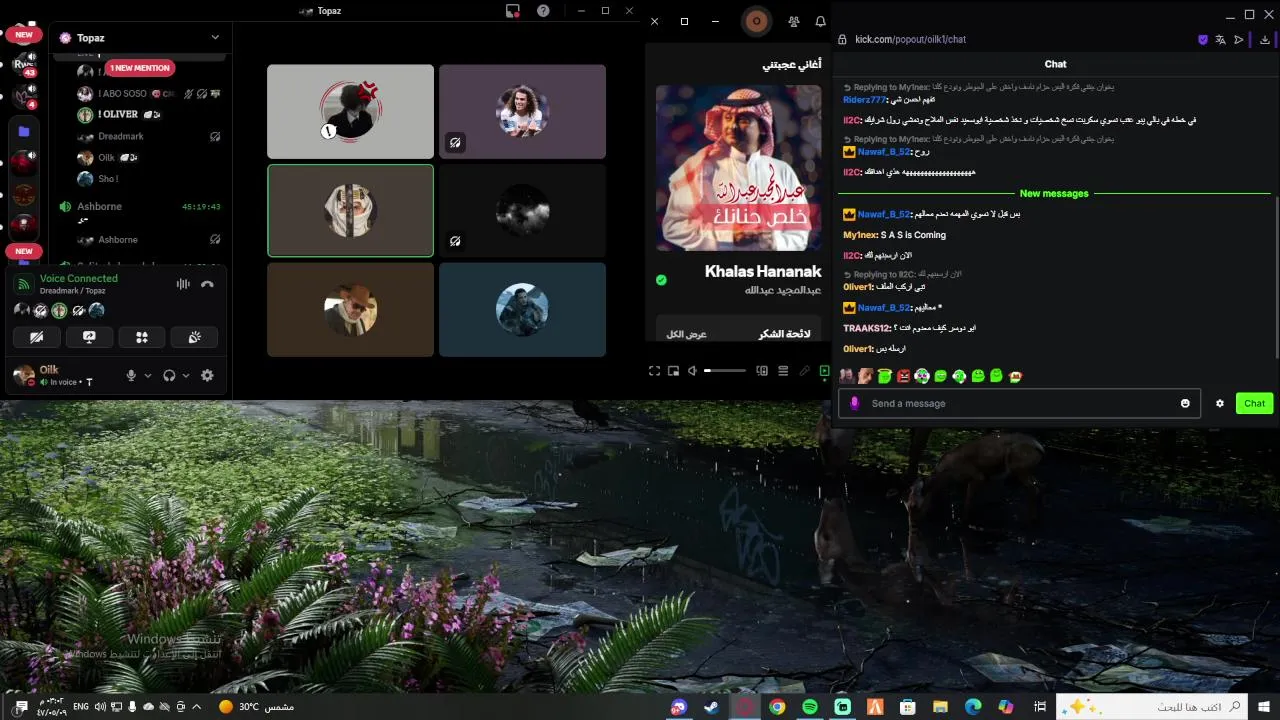
Task: Select the participant tile with cowboy hat avatar
Action: [350, 310]
